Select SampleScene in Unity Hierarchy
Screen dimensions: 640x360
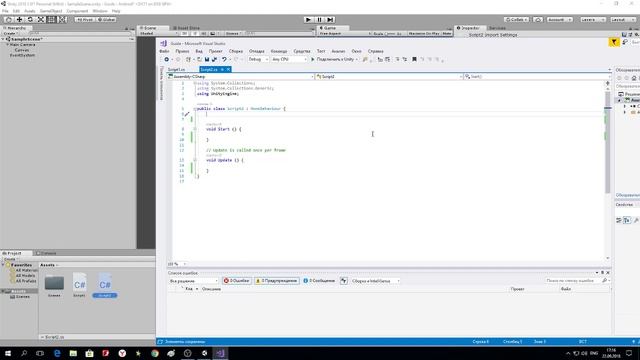(x=27, y=39)
